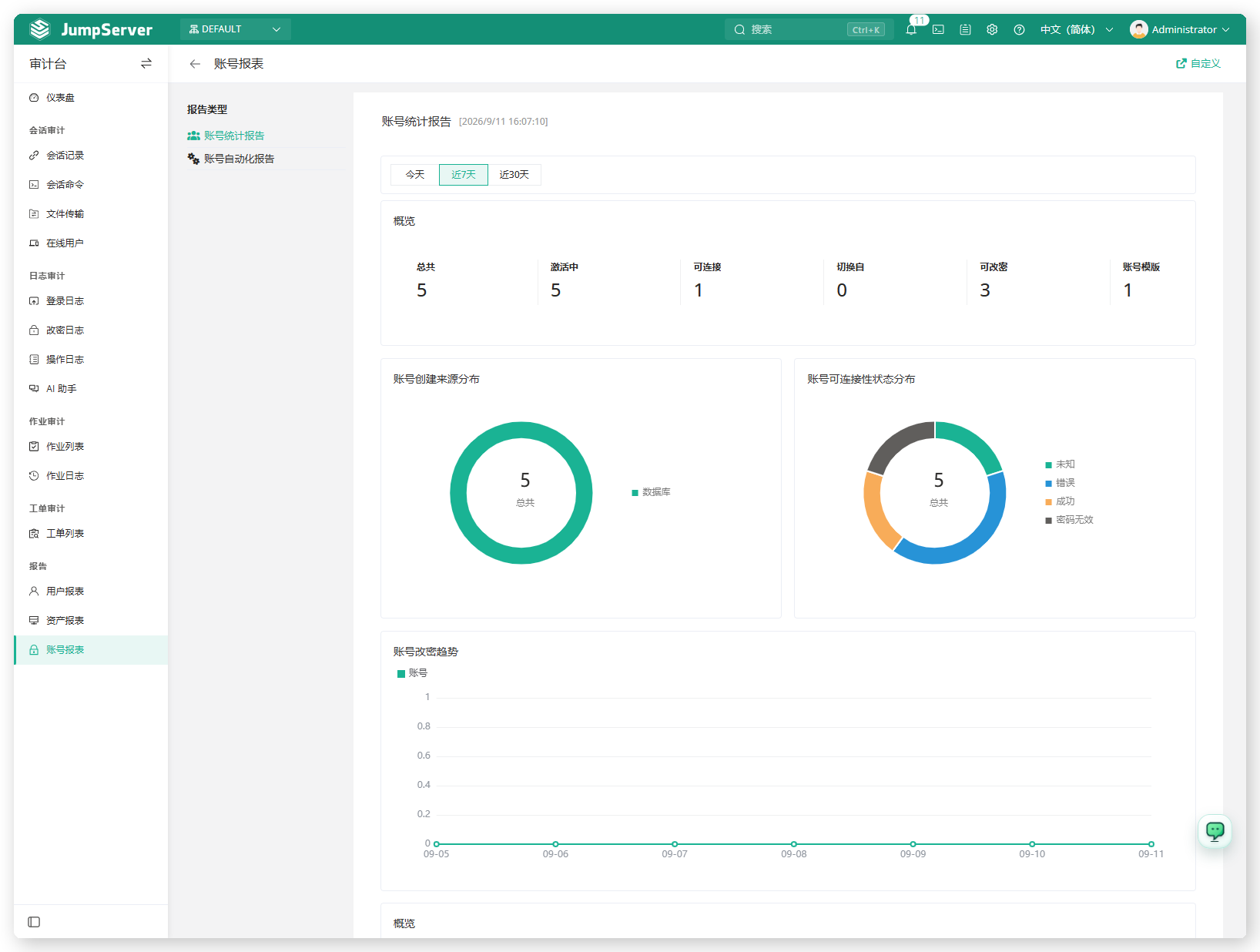This screenshot has height=952, width=1260.
Task: Open AI 助手 in sidebar
Action: [91, 389]
